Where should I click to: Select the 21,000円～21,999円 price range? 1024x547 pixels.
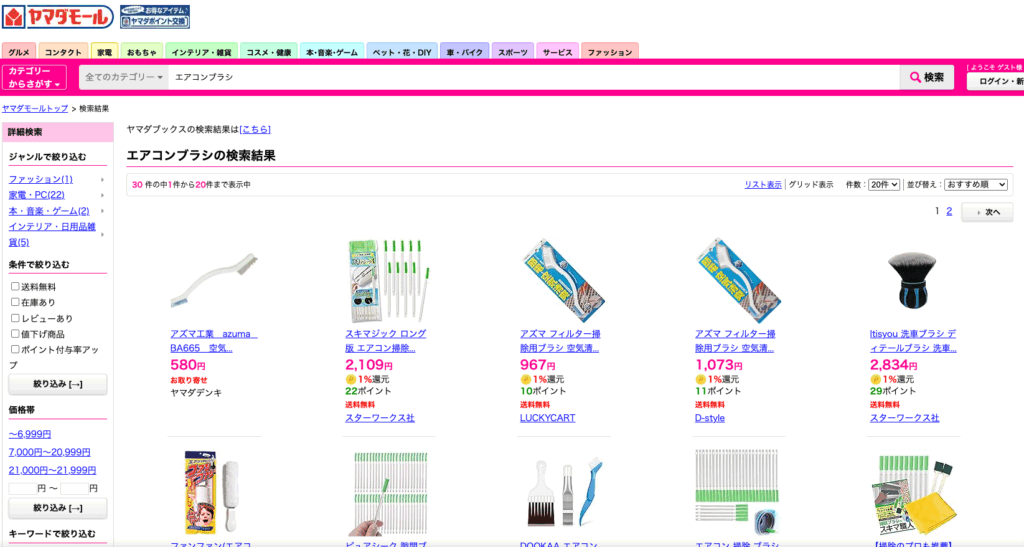(52, 470)
